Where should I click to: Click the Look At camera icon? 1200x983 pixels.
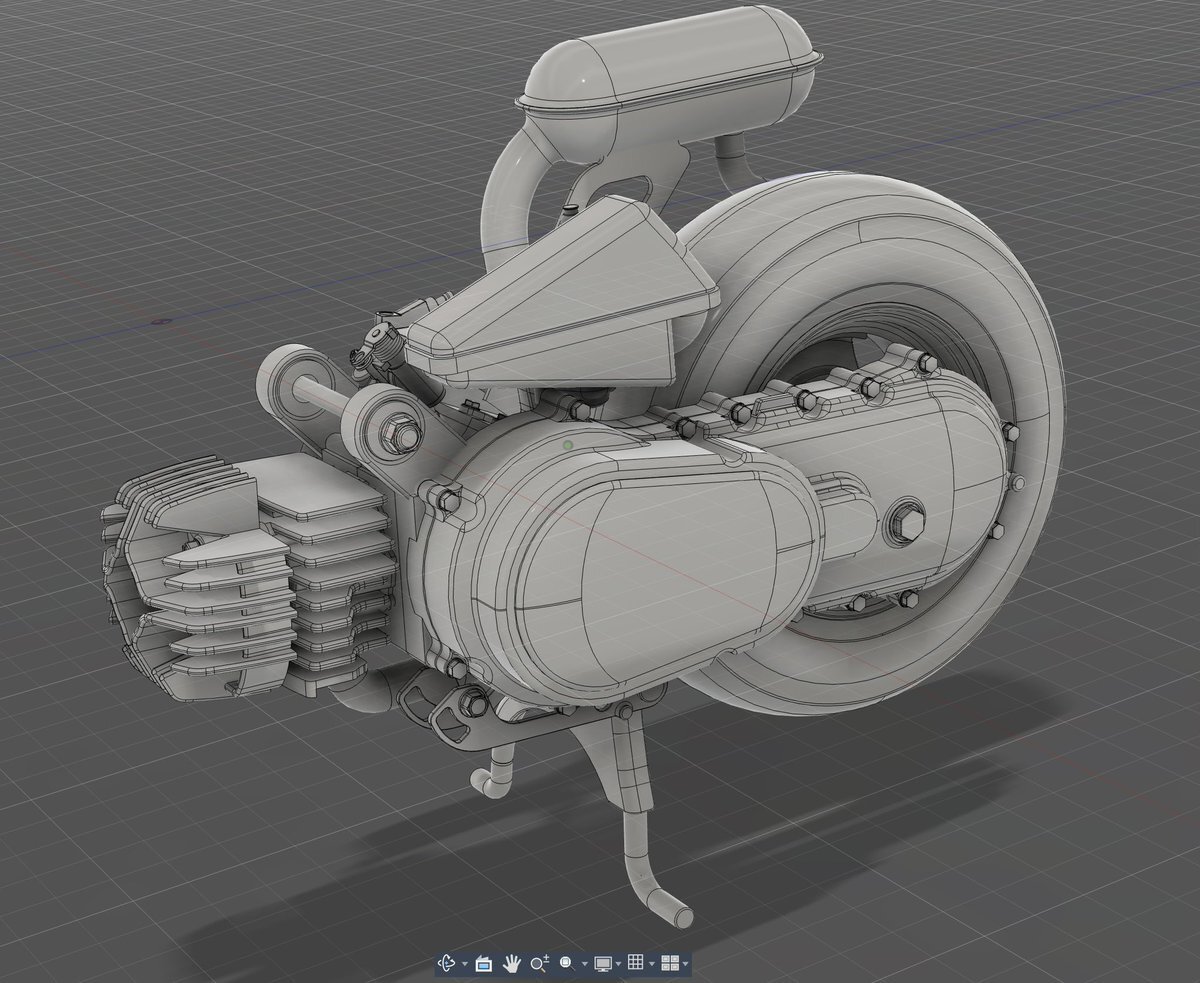click(483, 963)
